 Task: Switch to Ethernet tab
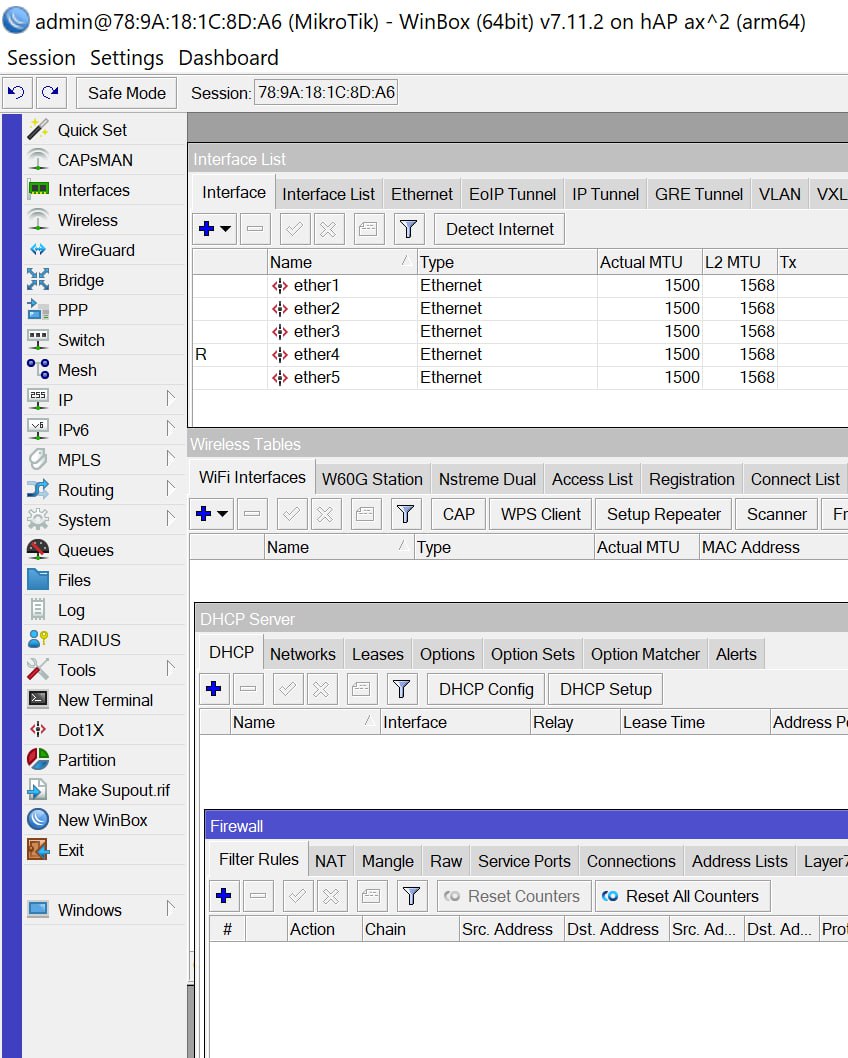[x=422, y=194]
